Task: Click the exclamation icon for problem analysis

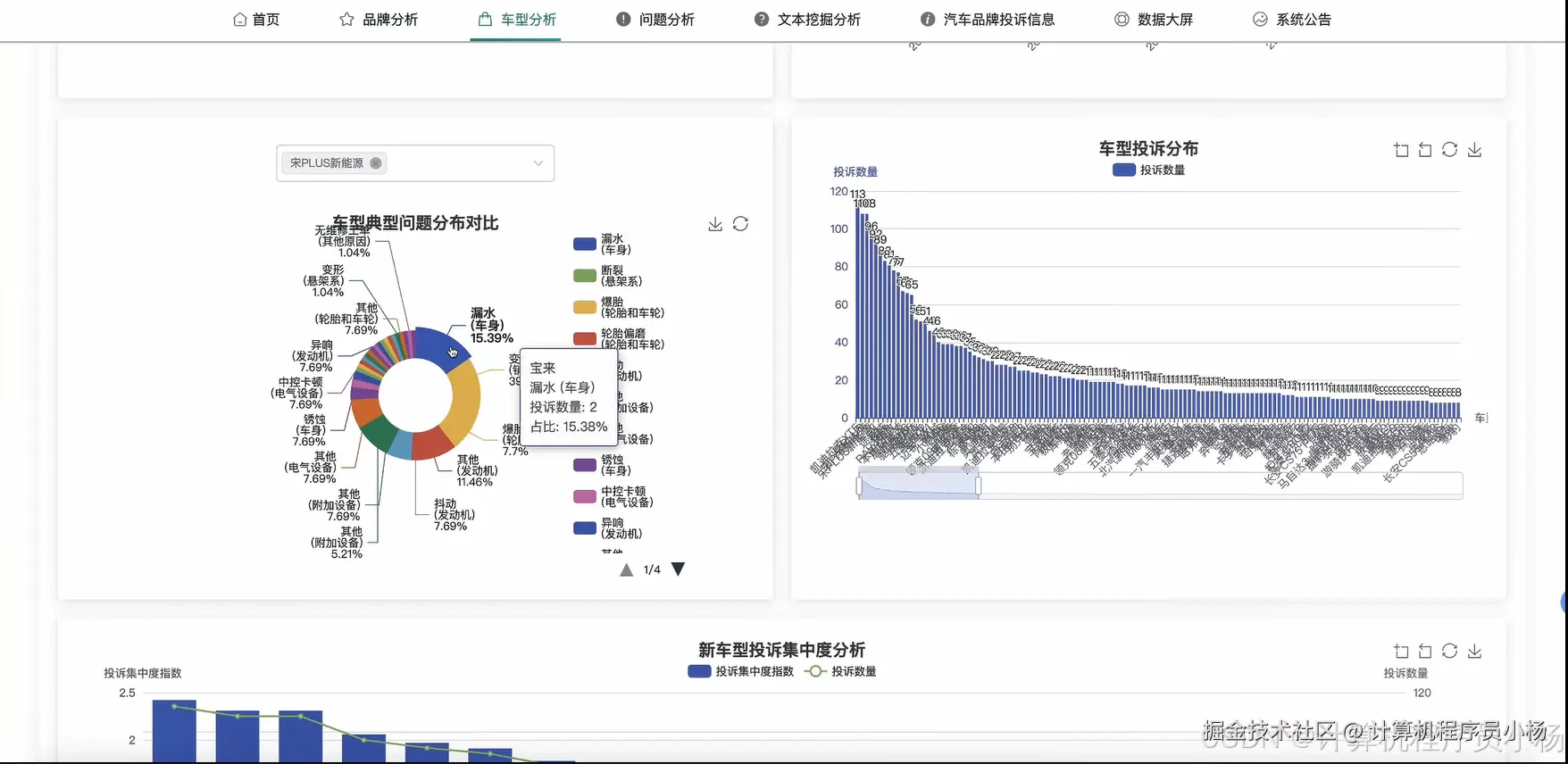Action: [623, 20]
